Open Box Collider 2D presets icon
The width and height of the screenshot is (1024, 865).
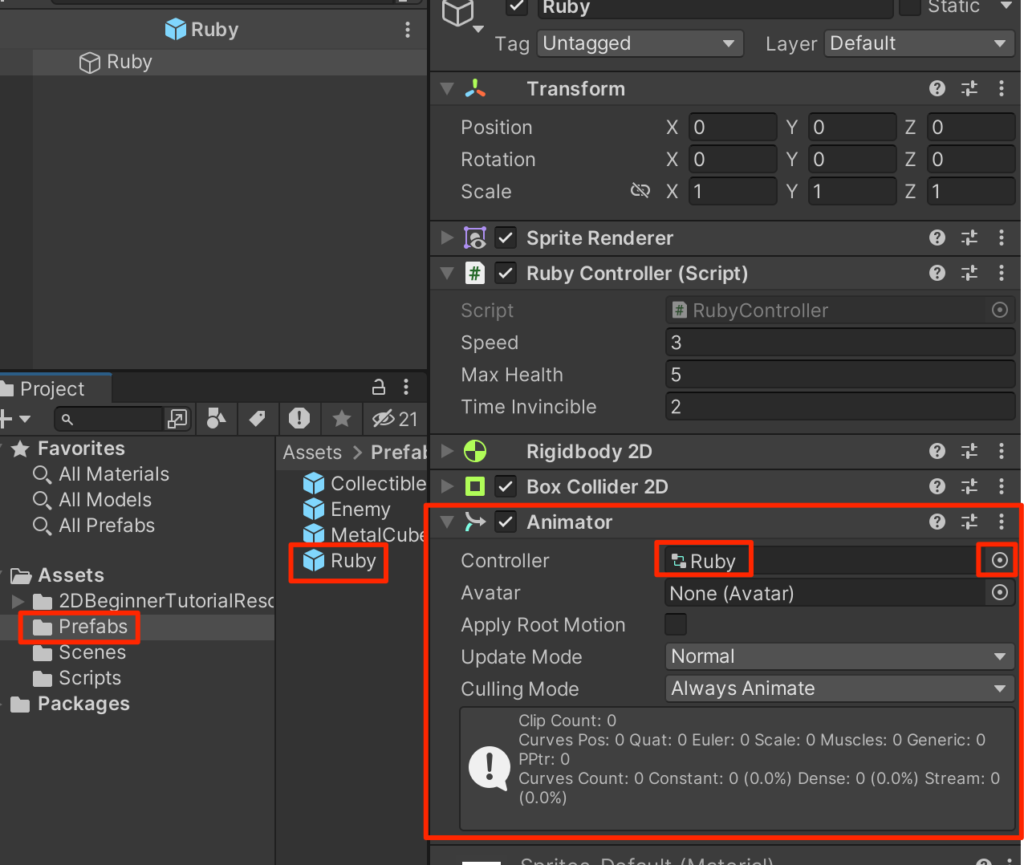(x=969, y=486)
